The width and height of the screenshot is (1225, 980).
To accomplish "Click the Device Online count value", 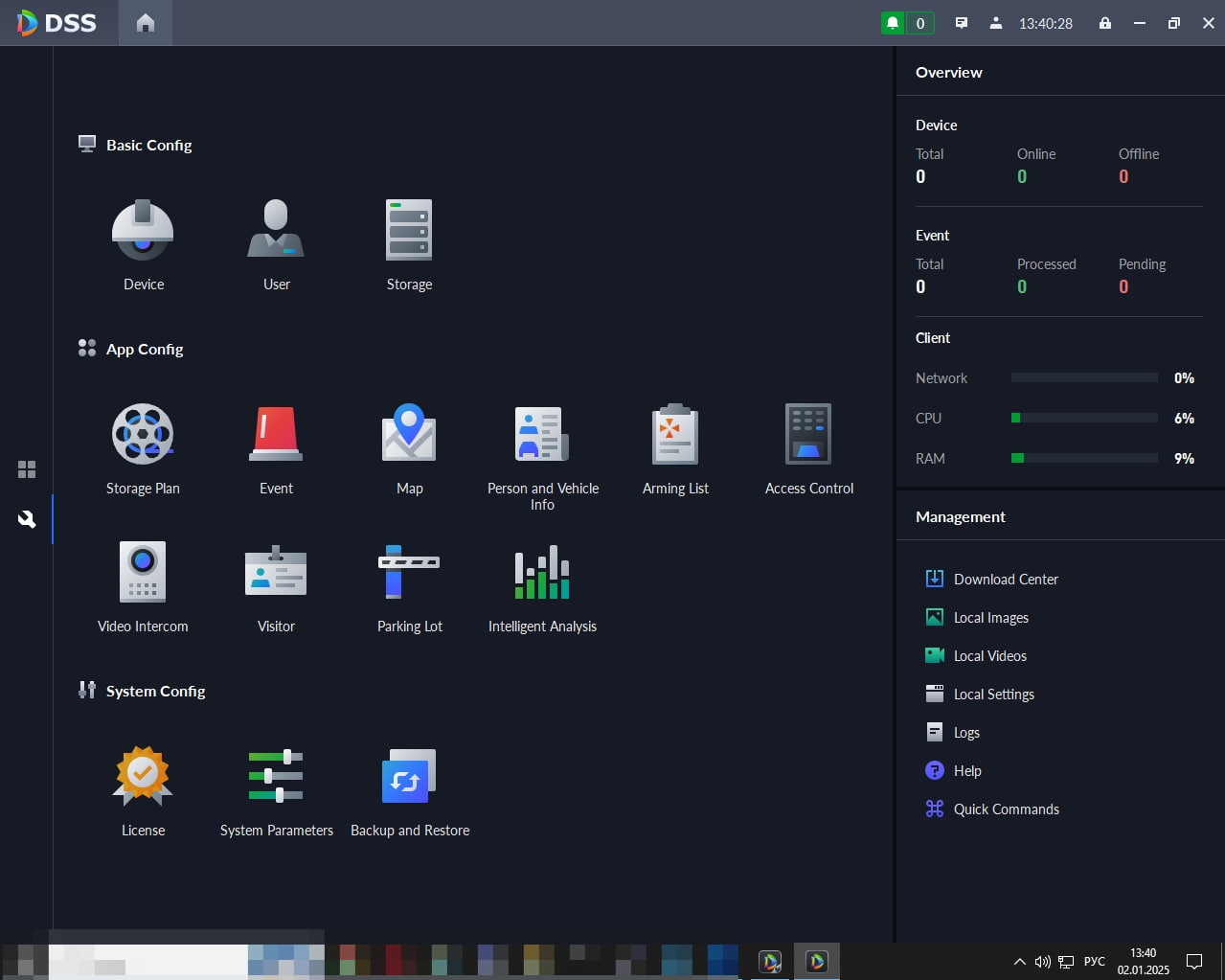I will [1022, 176].
